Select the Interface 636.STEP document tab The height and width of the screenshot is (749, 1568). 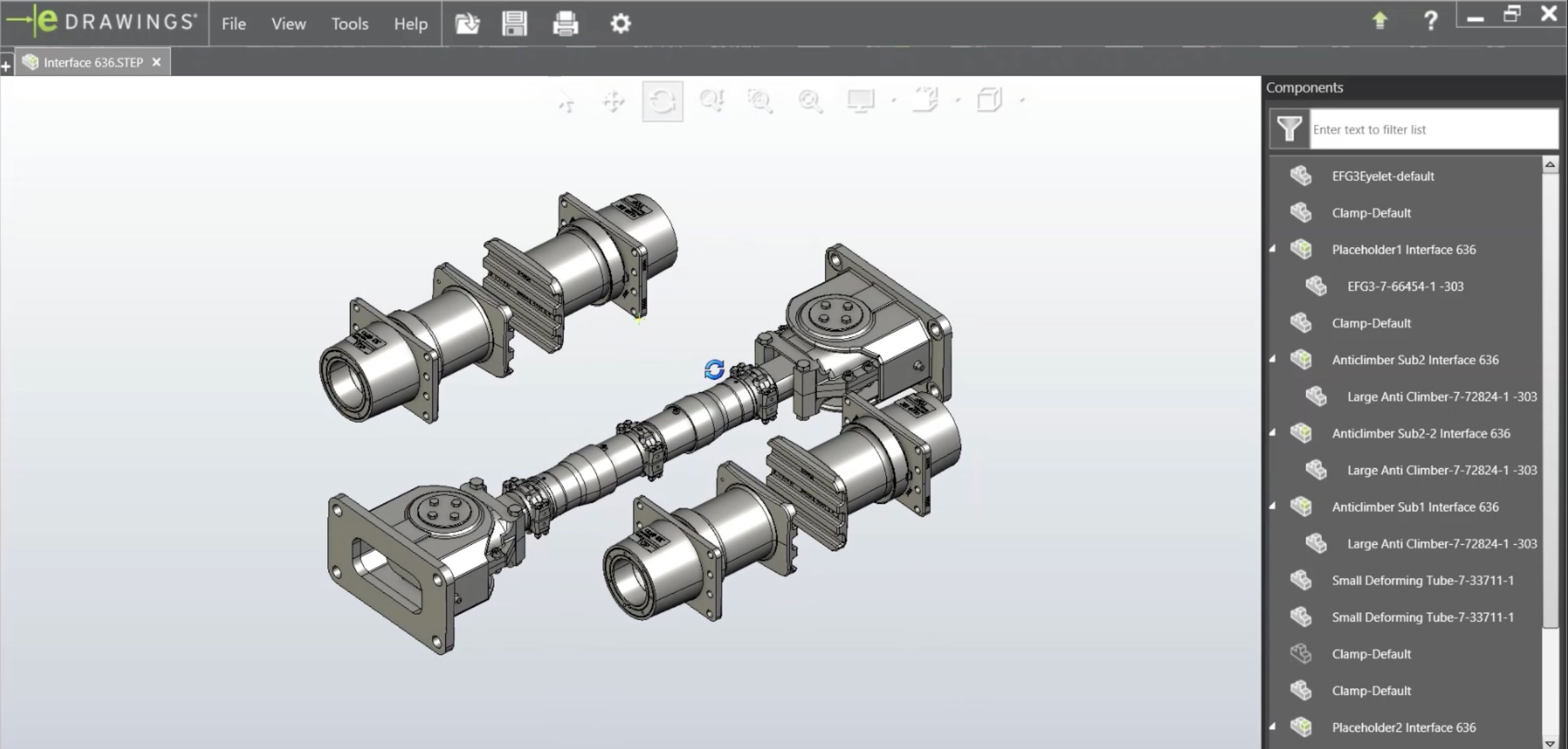click(91, 62)
